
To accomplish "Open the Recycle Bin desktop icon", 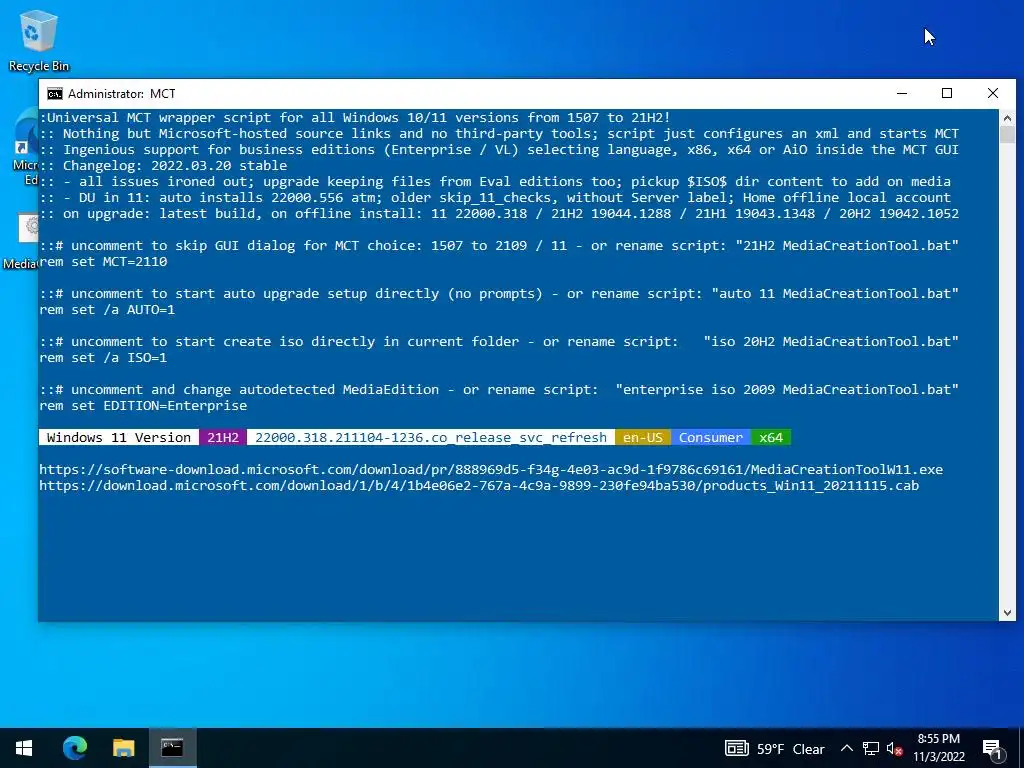I will click(39, 40).
